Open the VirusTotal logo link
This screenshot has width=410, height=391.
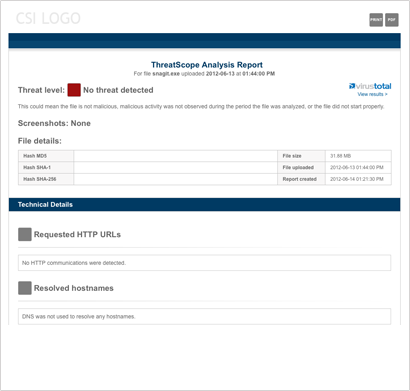pyautogui.click(x=370, y=86)
